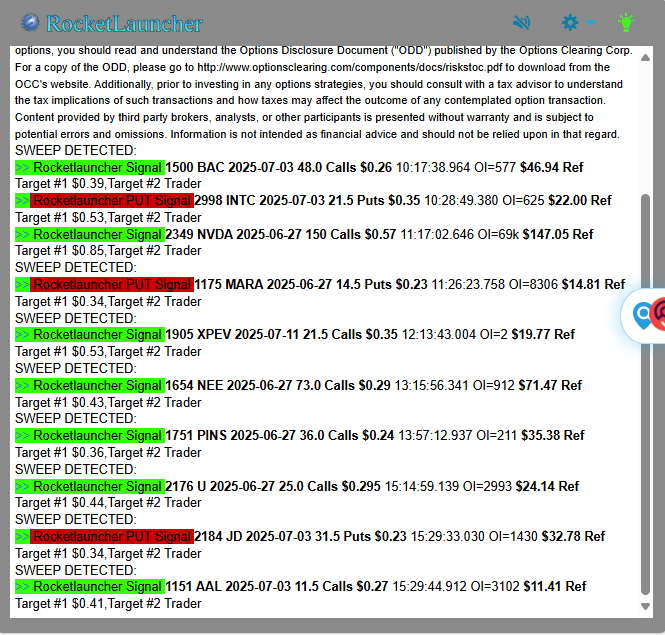Click timestamp '10:28:49.380 OI=625'
The image size is (665, 635).
point(484,201)
